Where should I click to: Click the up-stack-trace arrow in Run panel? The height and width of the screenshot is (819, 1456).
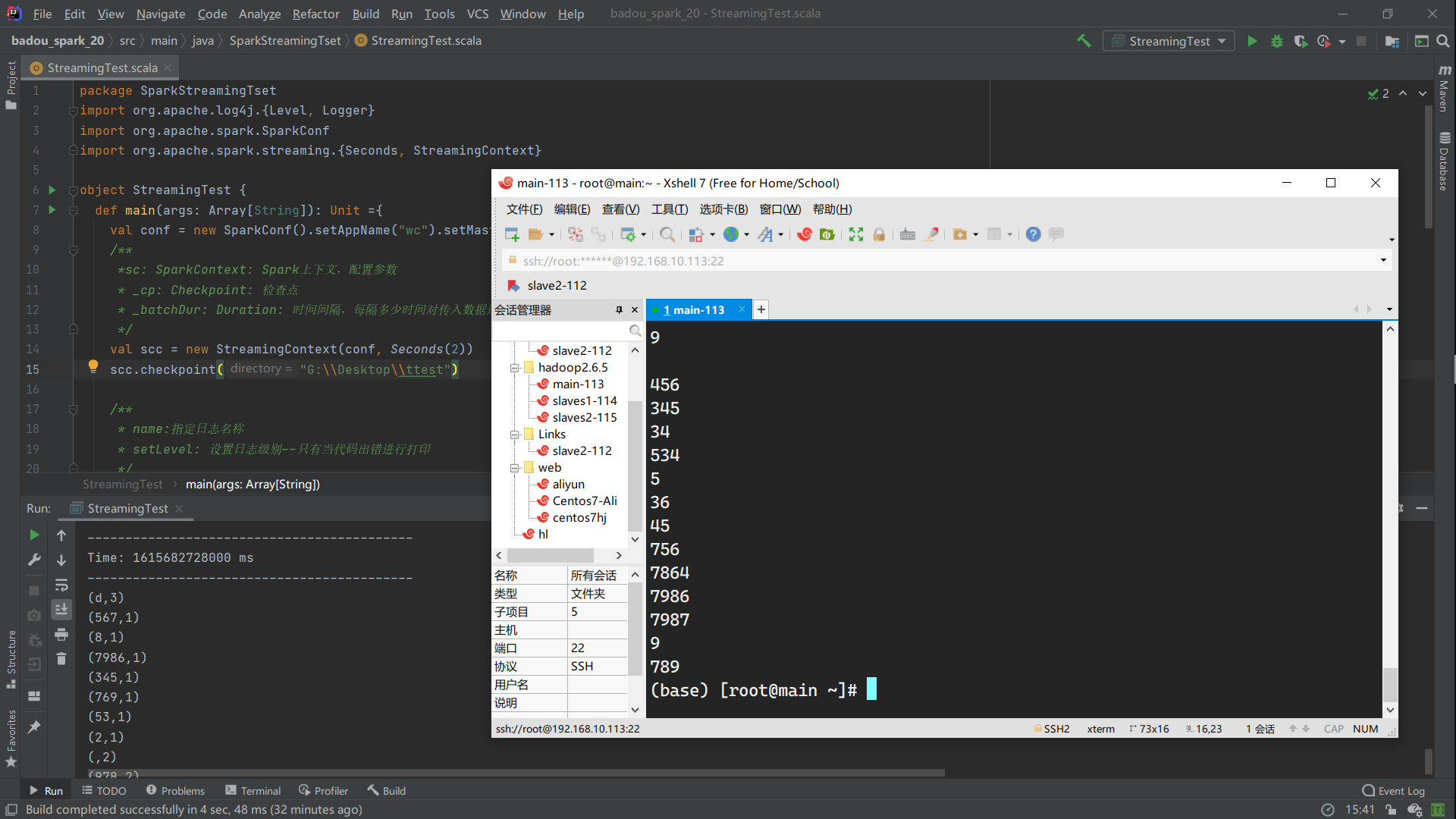pyautogui.click(x=61, y=535)
